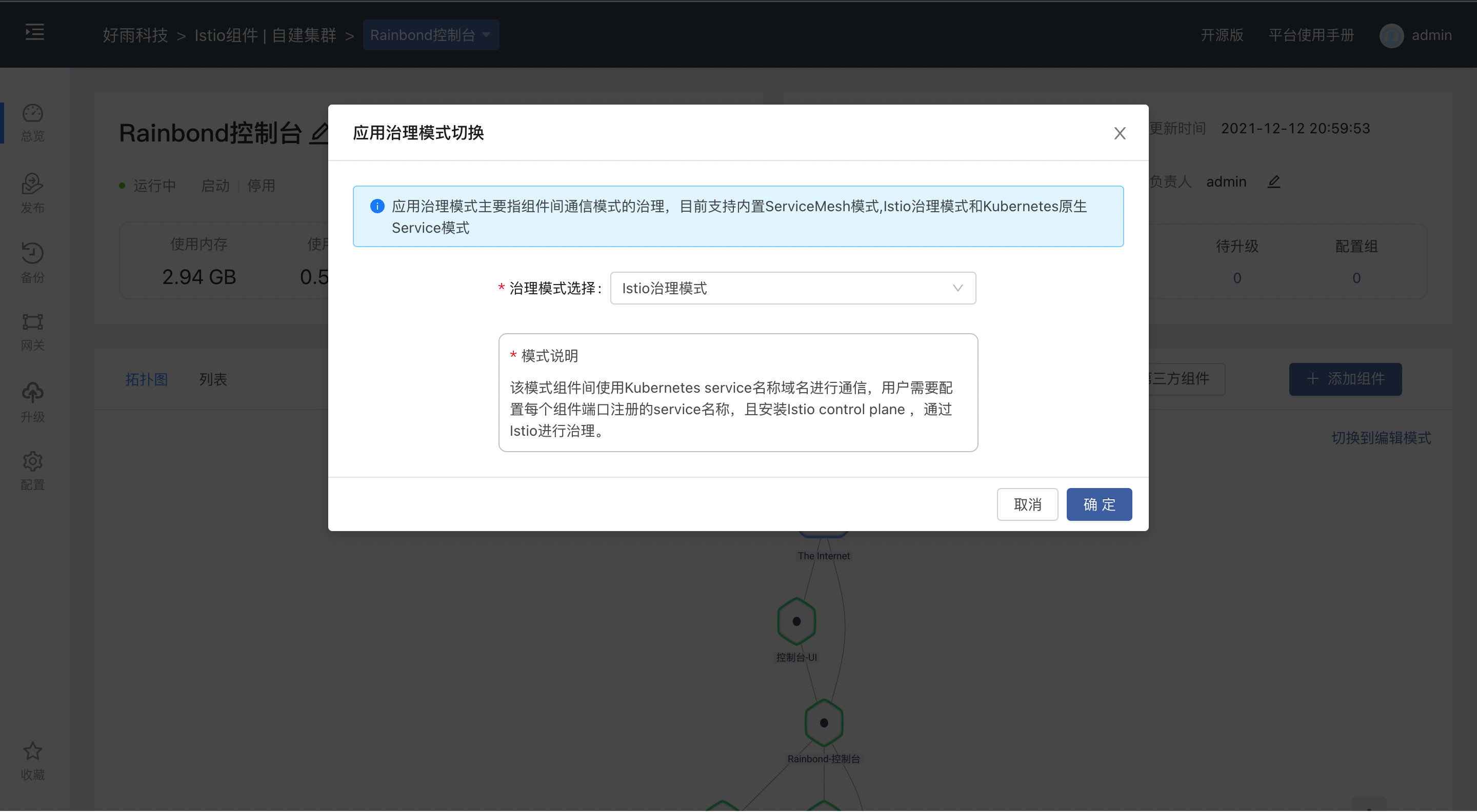Switch to the 拓扑图 tab

147,379
